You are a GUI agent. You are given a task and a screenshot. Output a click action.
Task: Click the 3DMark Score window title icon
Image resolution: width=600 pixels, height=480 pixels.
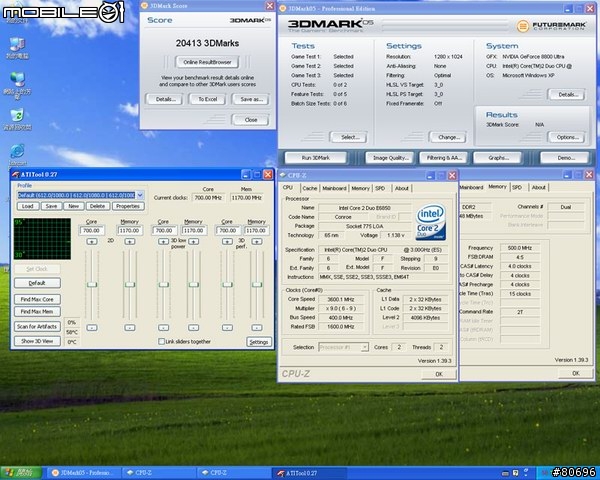coord(144,6)
